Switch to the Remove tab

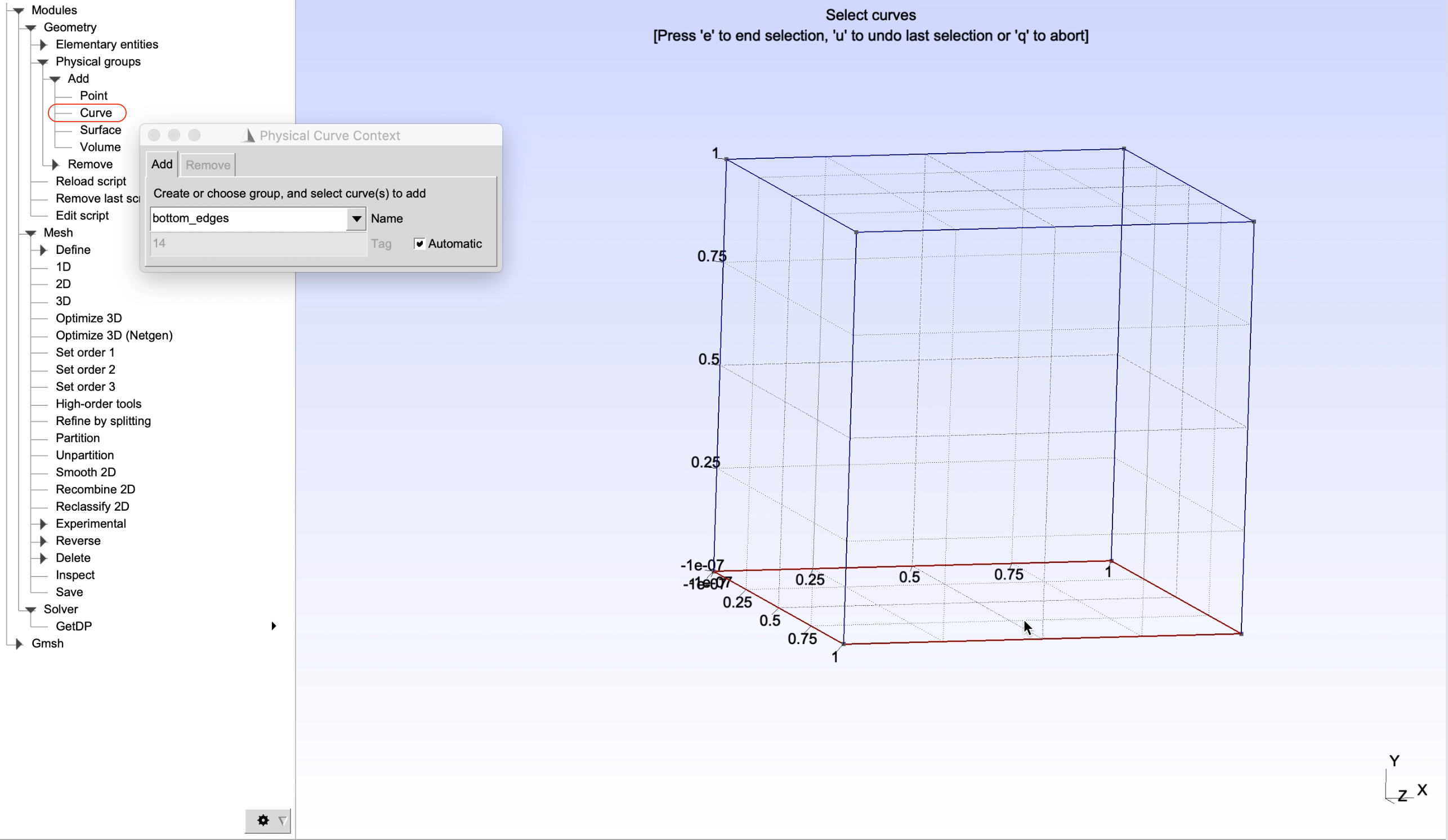pyautogui.click(x=207, y=165)
